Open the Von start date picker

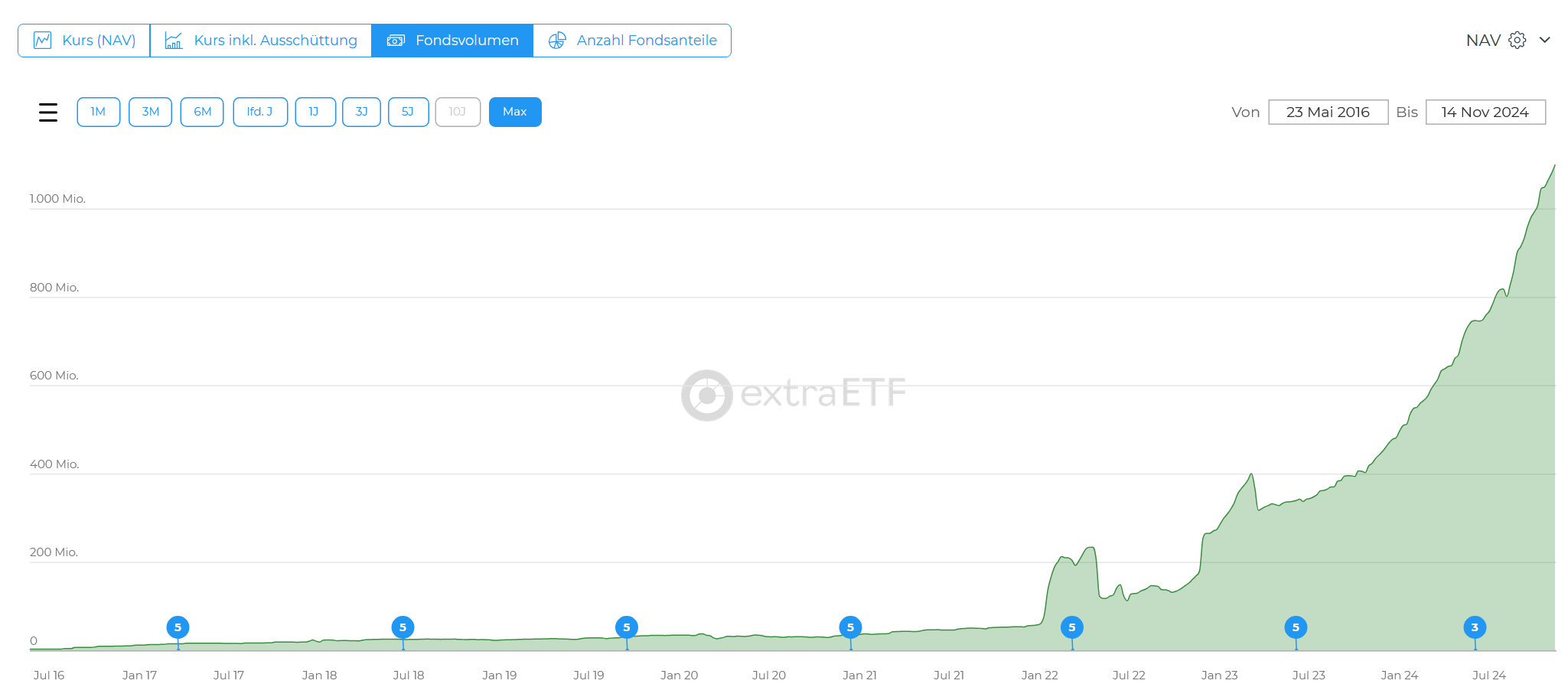tap(1328, 112)
